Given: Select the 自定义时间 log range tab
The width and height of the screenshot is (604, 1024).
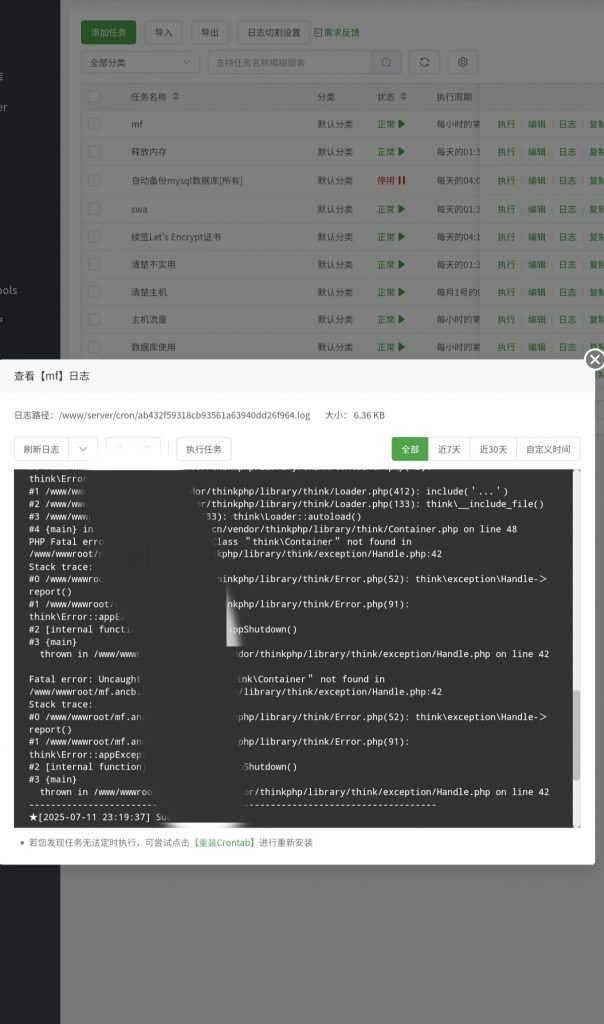Looking at the screenshot, I should [x=548, y=449].
